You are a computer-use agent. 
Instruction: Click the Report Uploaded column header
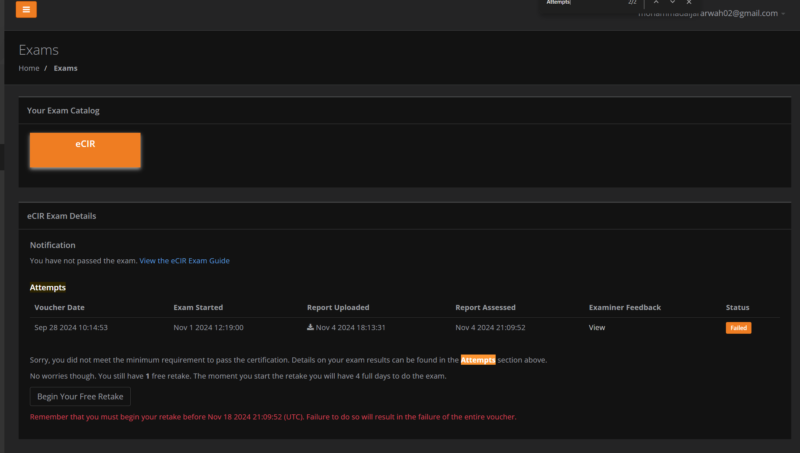337,307
